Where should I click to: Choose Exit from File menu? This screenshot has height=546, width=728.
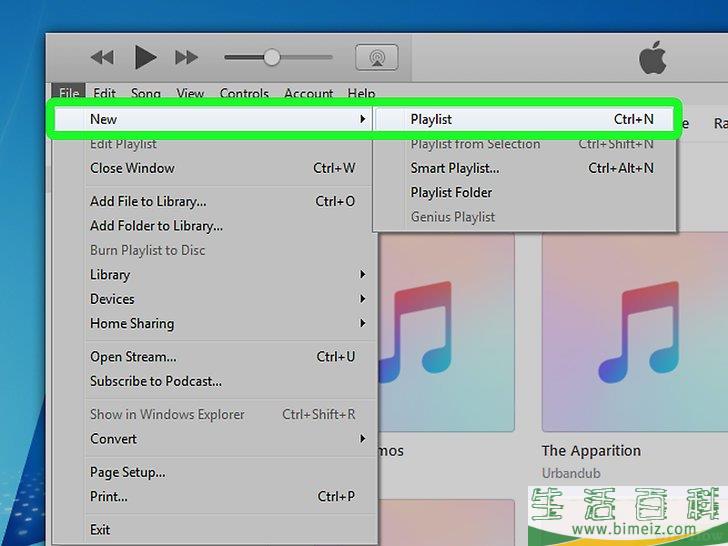point(213,530)
